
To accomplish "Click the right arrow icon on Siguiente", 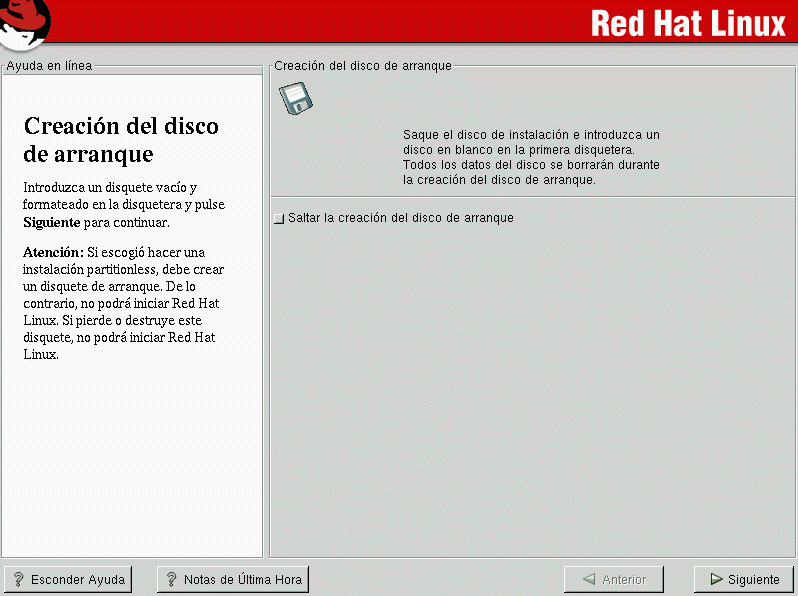I will pyautogui.click(x=715, y=579).
